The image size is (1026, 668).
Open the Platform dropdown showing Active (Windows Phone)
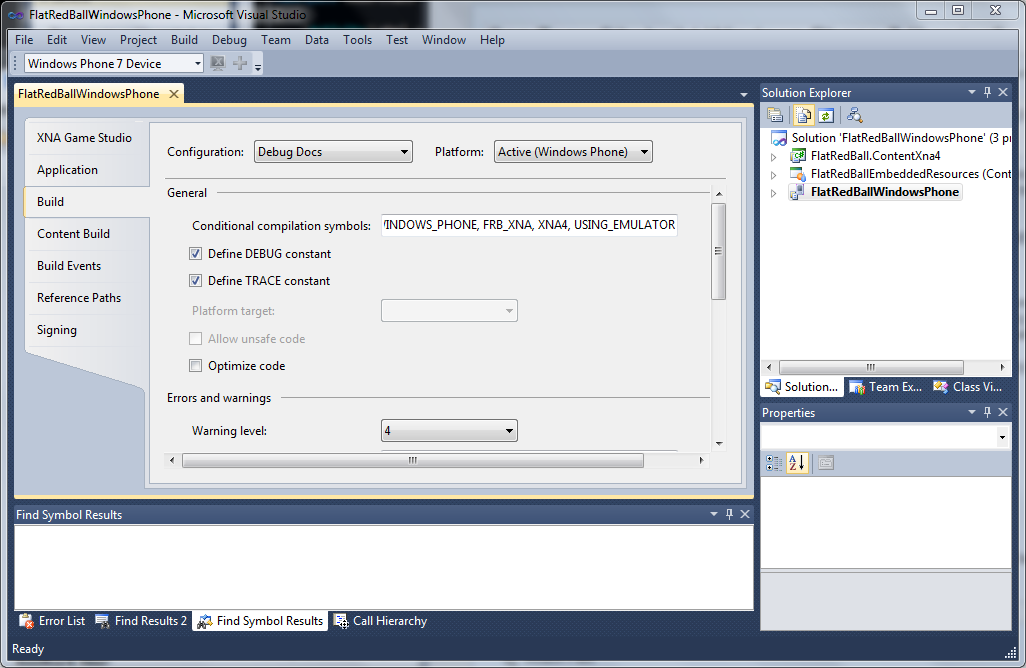[x=573, y=152]
